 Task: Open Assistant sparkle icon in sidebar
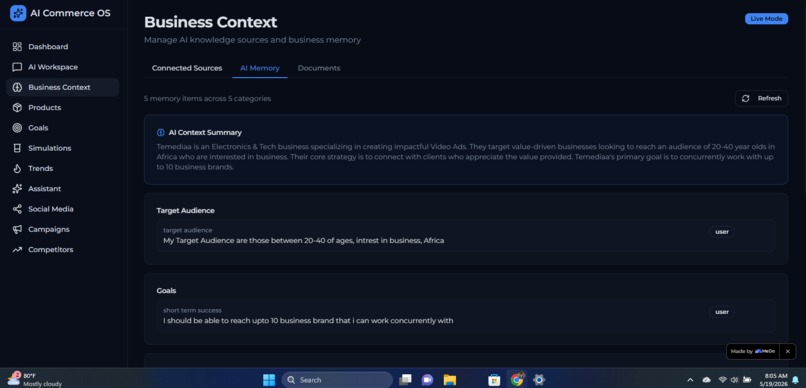tap(17, 189)
